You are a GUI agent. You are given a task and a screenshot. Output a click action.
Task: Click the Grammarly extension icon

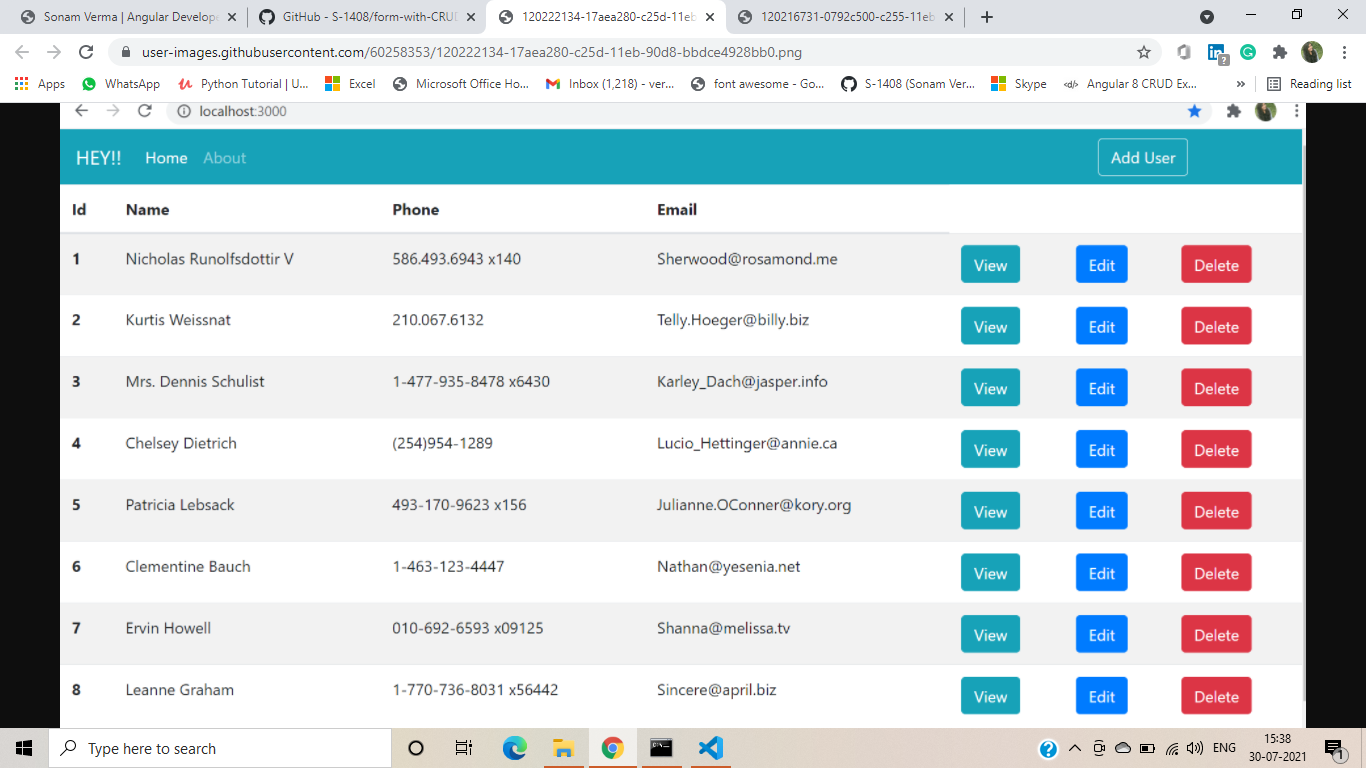1248,51
